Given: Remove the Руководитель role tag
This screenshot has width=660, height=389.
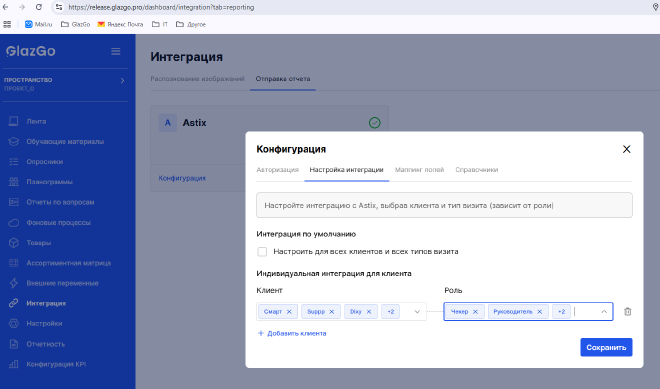Looking at the screenshot, I should (540, 312).
